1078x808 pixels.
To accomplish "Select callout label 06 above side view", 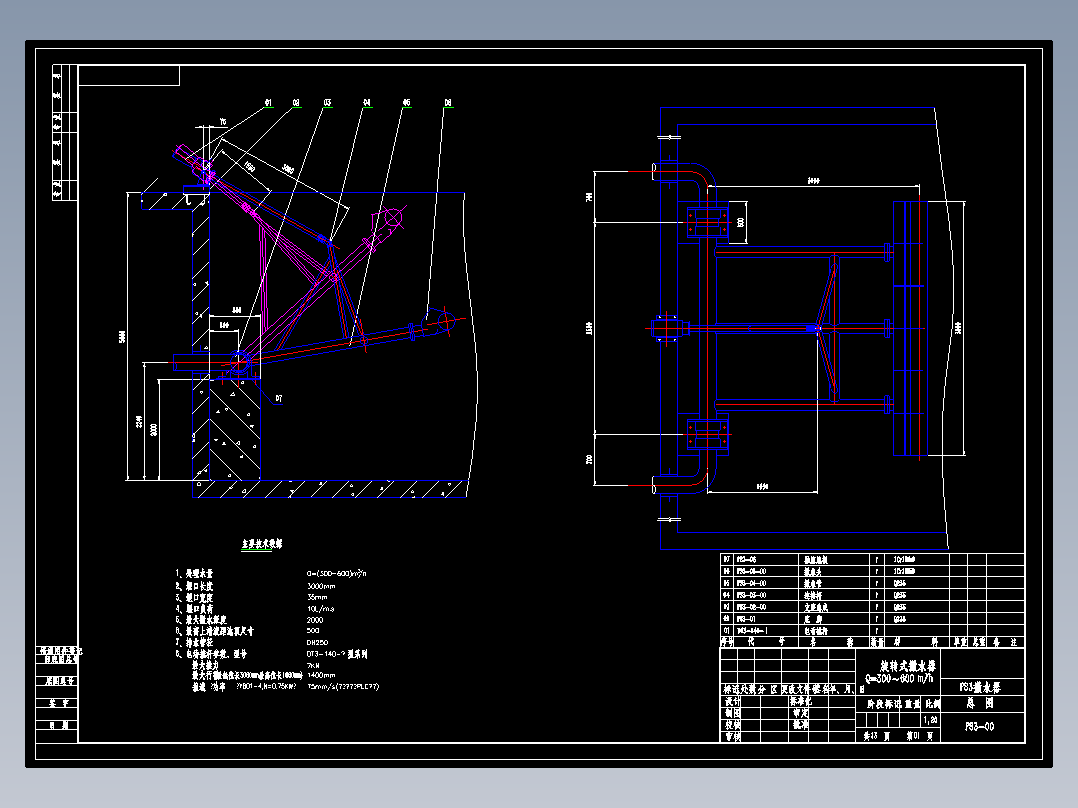I will [448, 103].
